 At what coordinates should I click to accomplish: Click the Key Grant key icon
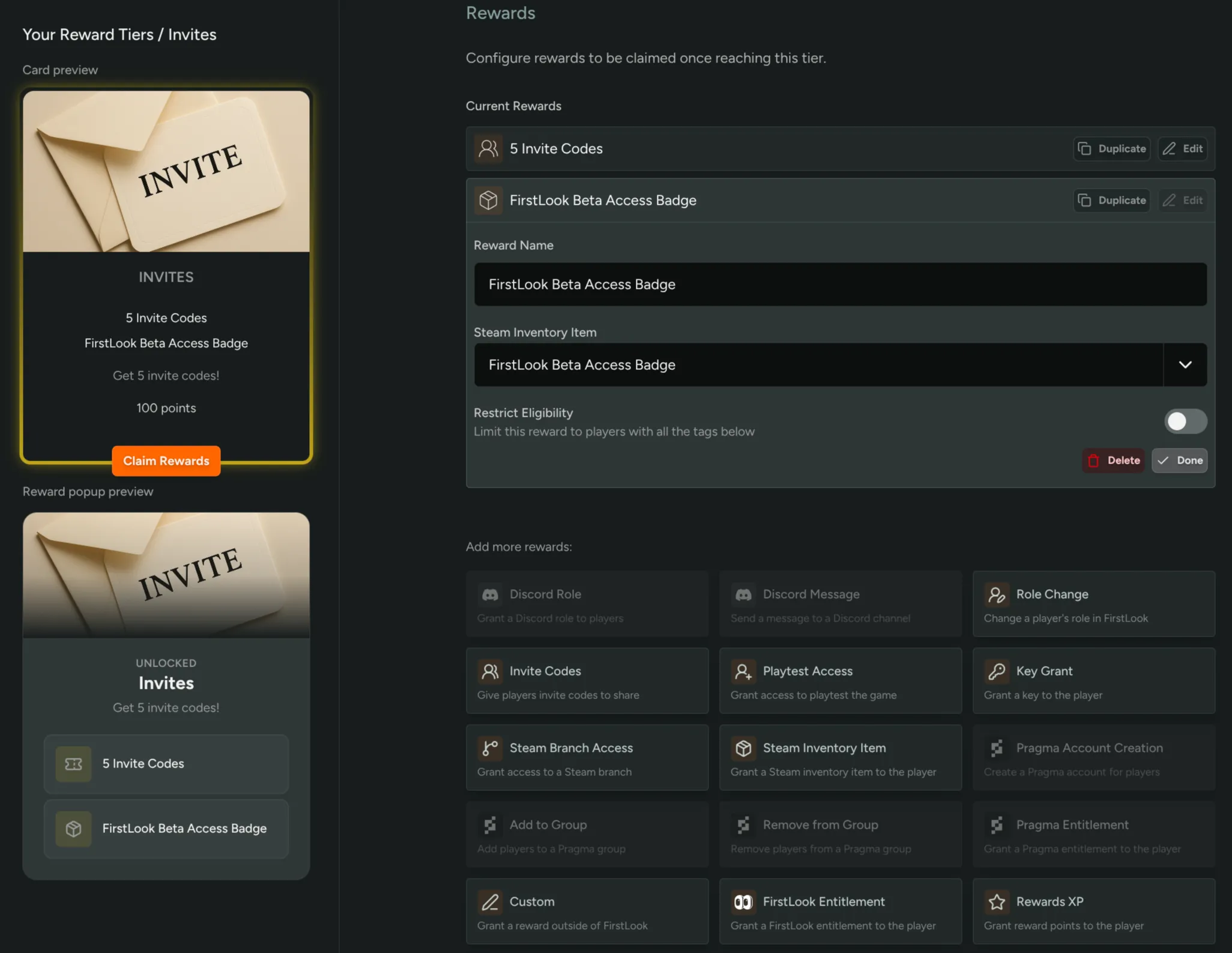click(997, 671)
